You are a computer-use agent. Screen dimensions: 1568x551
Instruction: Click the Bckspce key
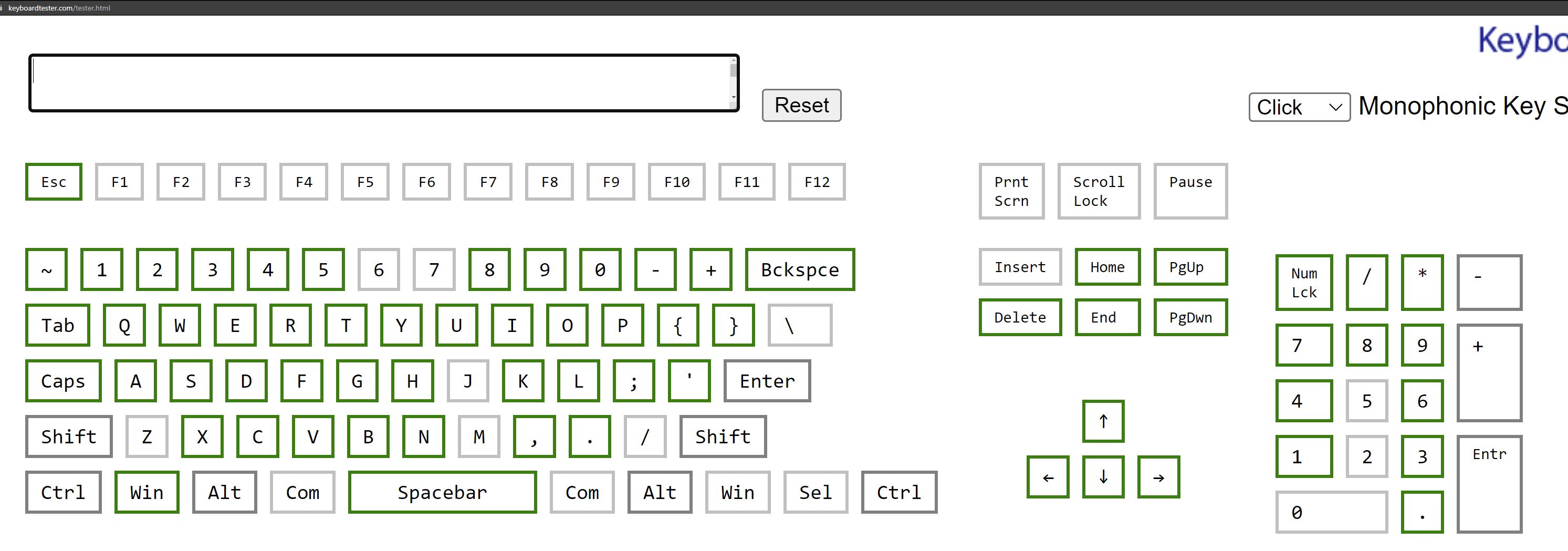(799, 269)
